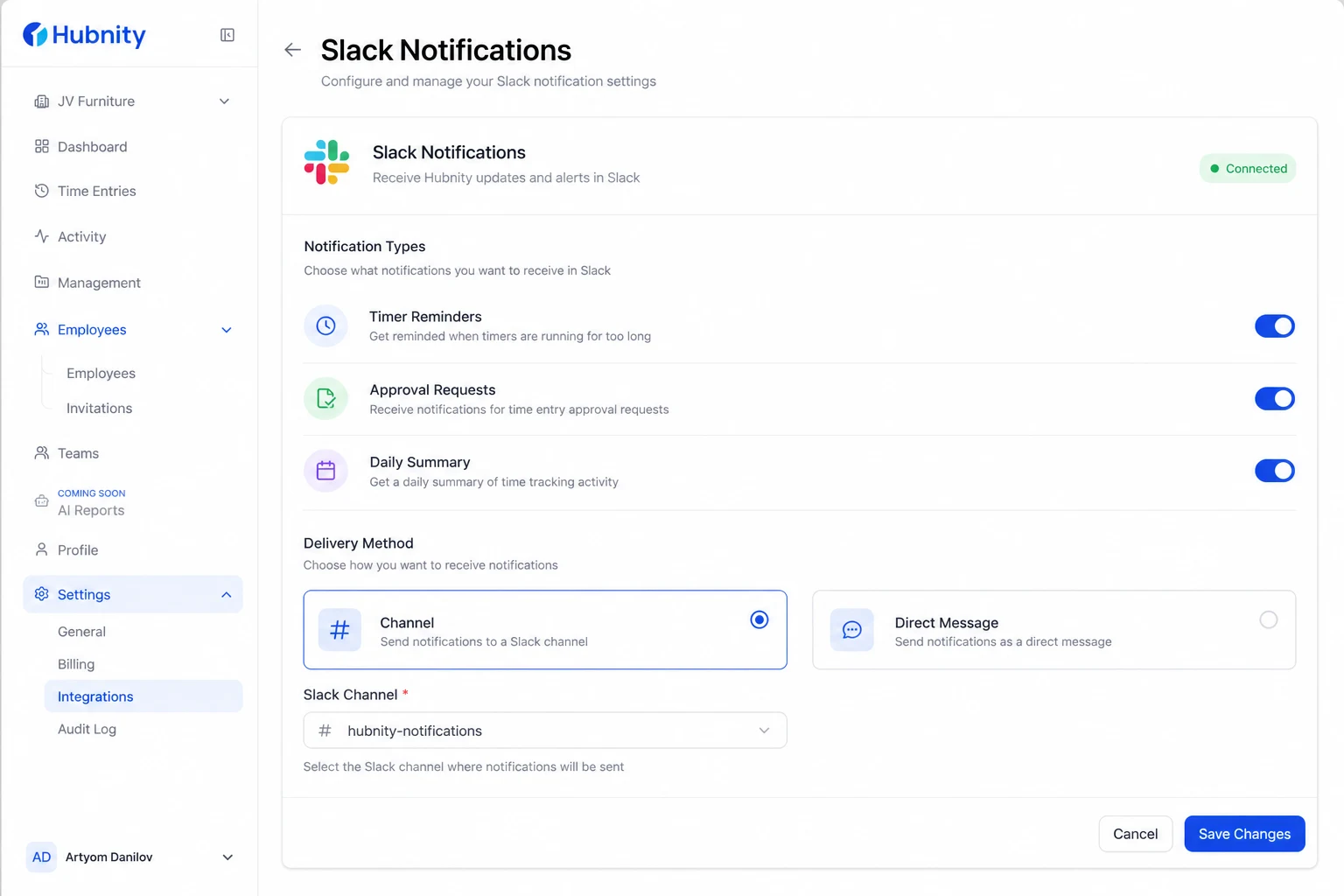Click the 'Slack Channel' field label

(x=351, y=695)
